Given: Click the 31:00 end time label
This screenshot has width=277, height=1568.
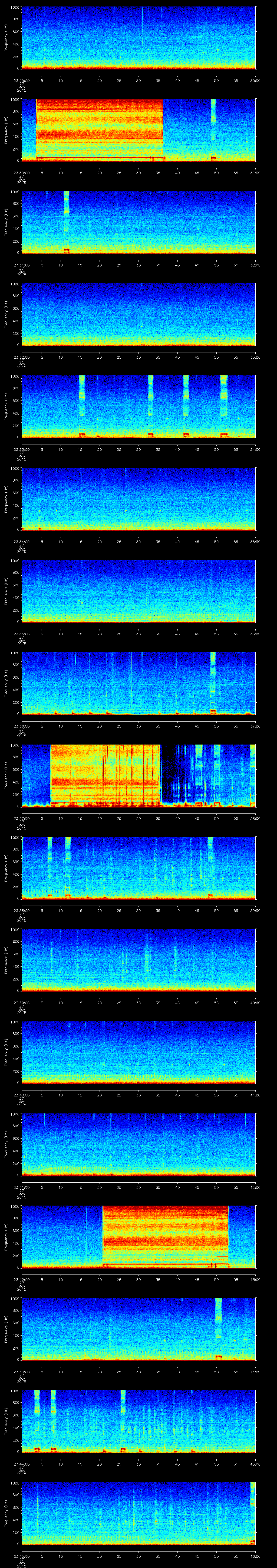Looking at the screenshot, I should 256,173.
